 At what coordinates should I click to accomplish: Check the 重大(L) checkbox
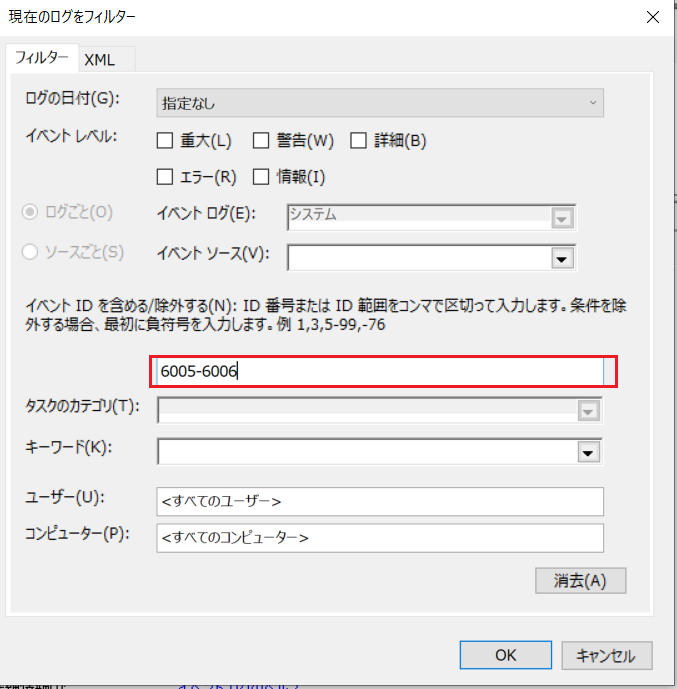coord(165,141)
